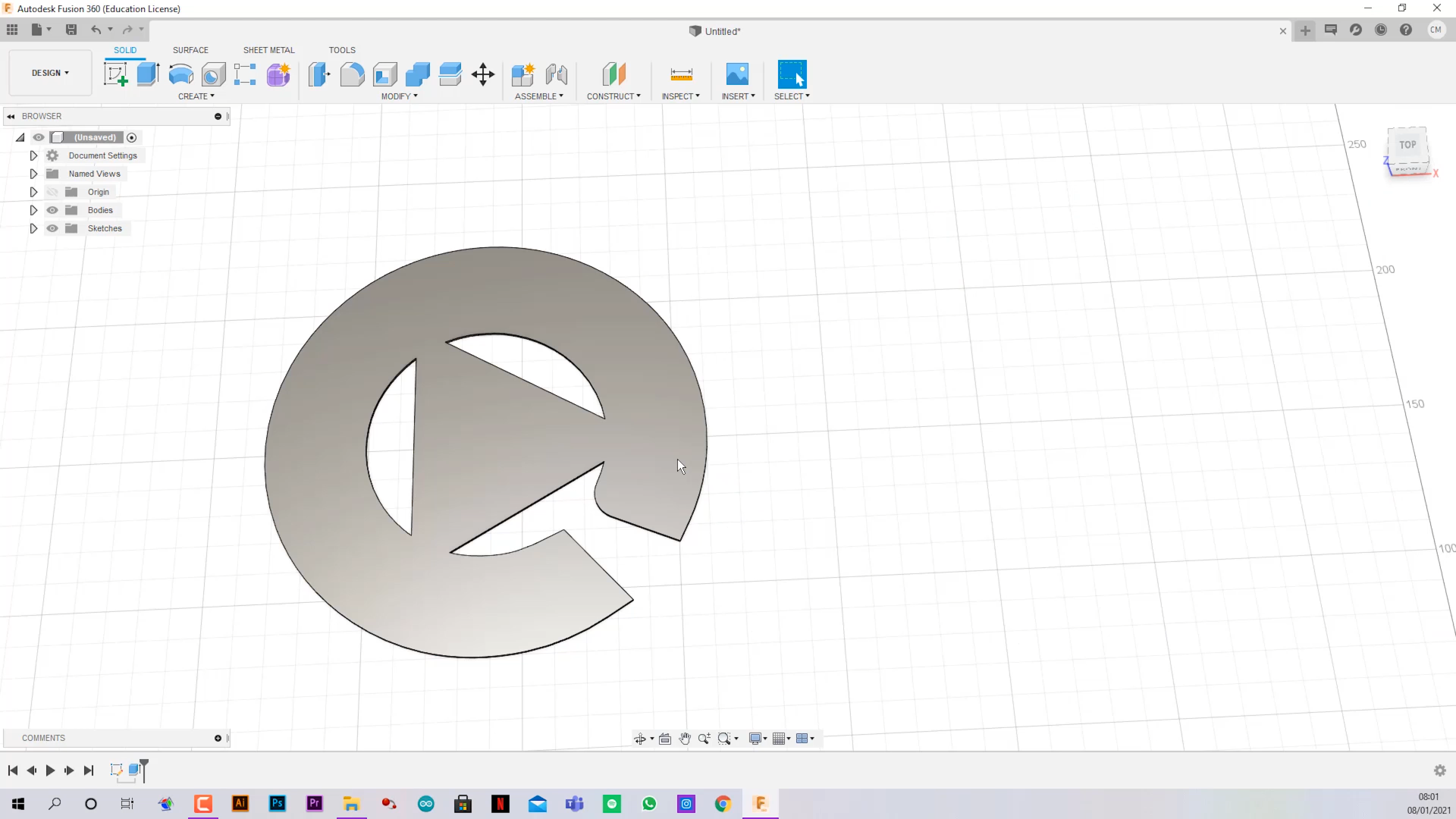Click the grid visibility toggle icon

tap(779, 738)
